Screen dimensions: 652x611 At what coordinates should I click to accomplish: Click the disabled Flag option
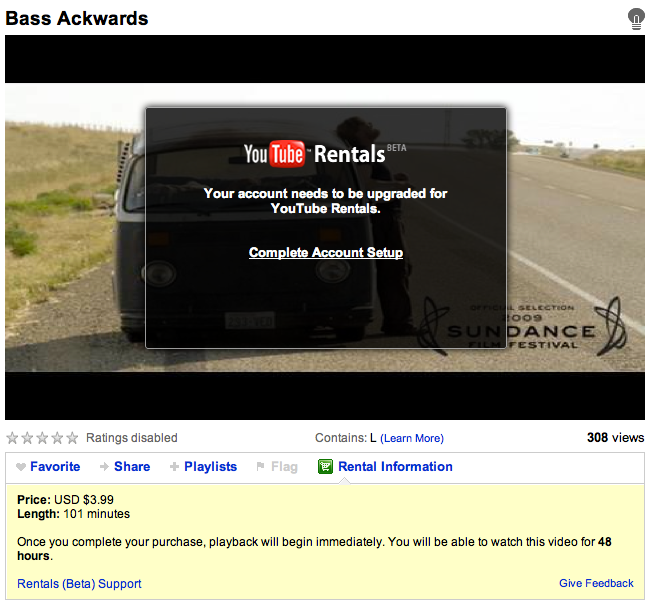284,467
